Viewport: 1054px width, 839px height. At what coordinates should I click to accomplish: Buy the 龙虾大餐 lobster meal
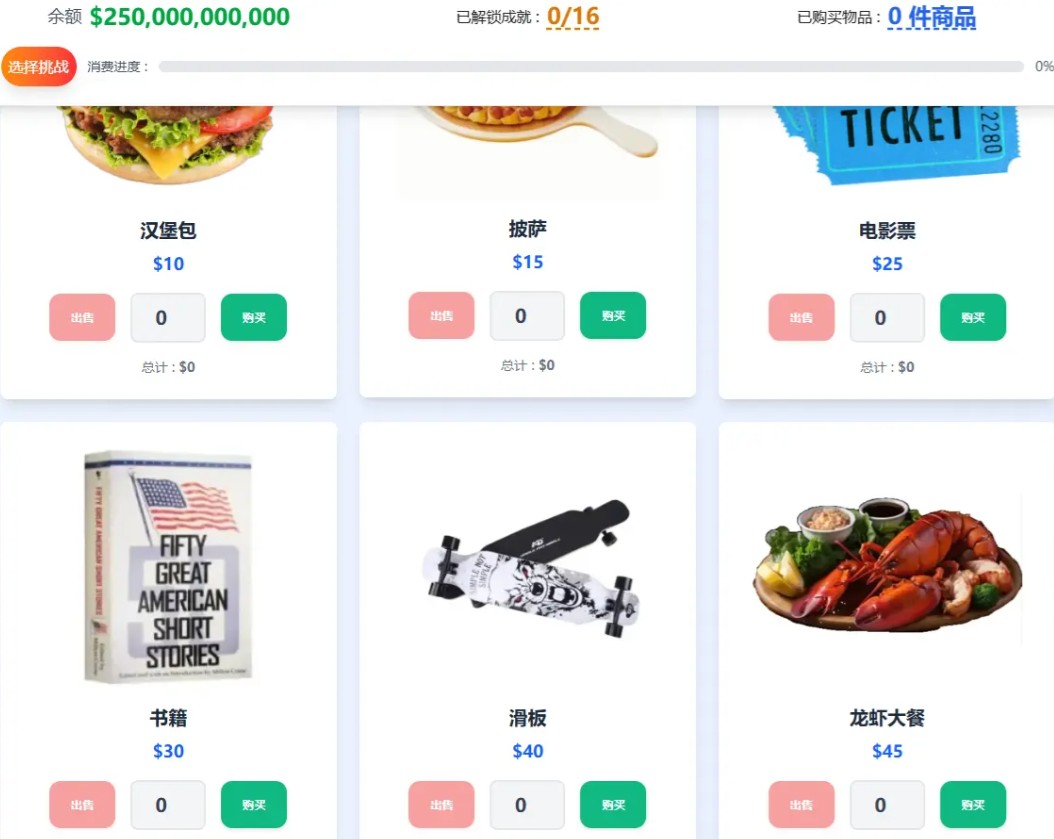[x=973, y=805]
